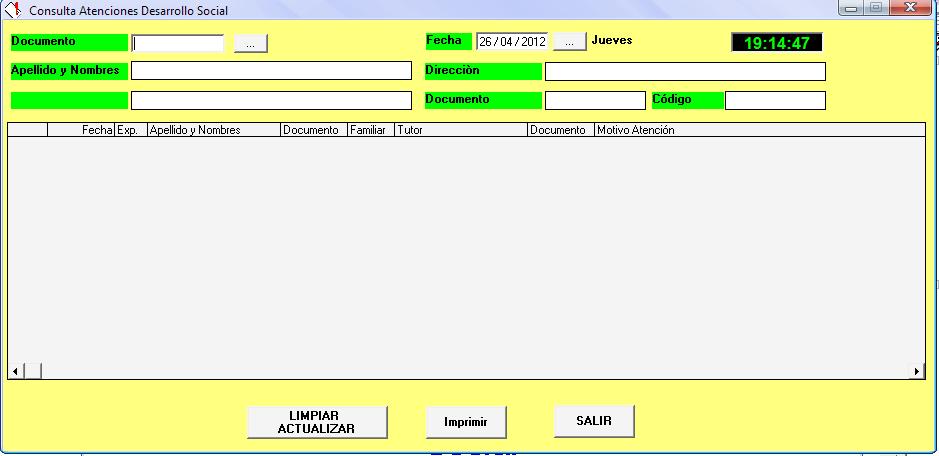The width and height of the screenshot is (939, 456).
Task: Click the unlabeled field under Apellido y Nombres
Action: 271,101
